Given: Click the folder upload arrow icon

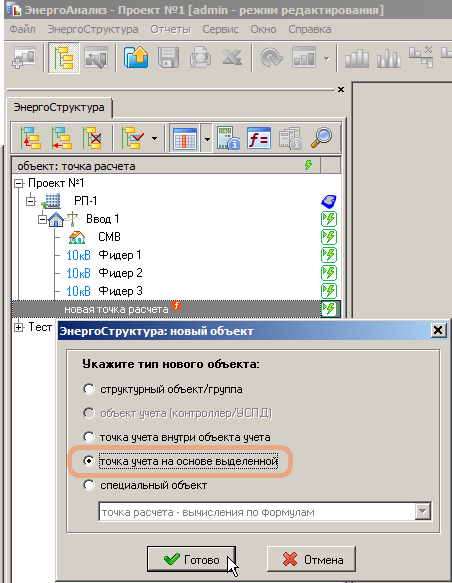Looking at the screenshot, I should pos(136,58).
